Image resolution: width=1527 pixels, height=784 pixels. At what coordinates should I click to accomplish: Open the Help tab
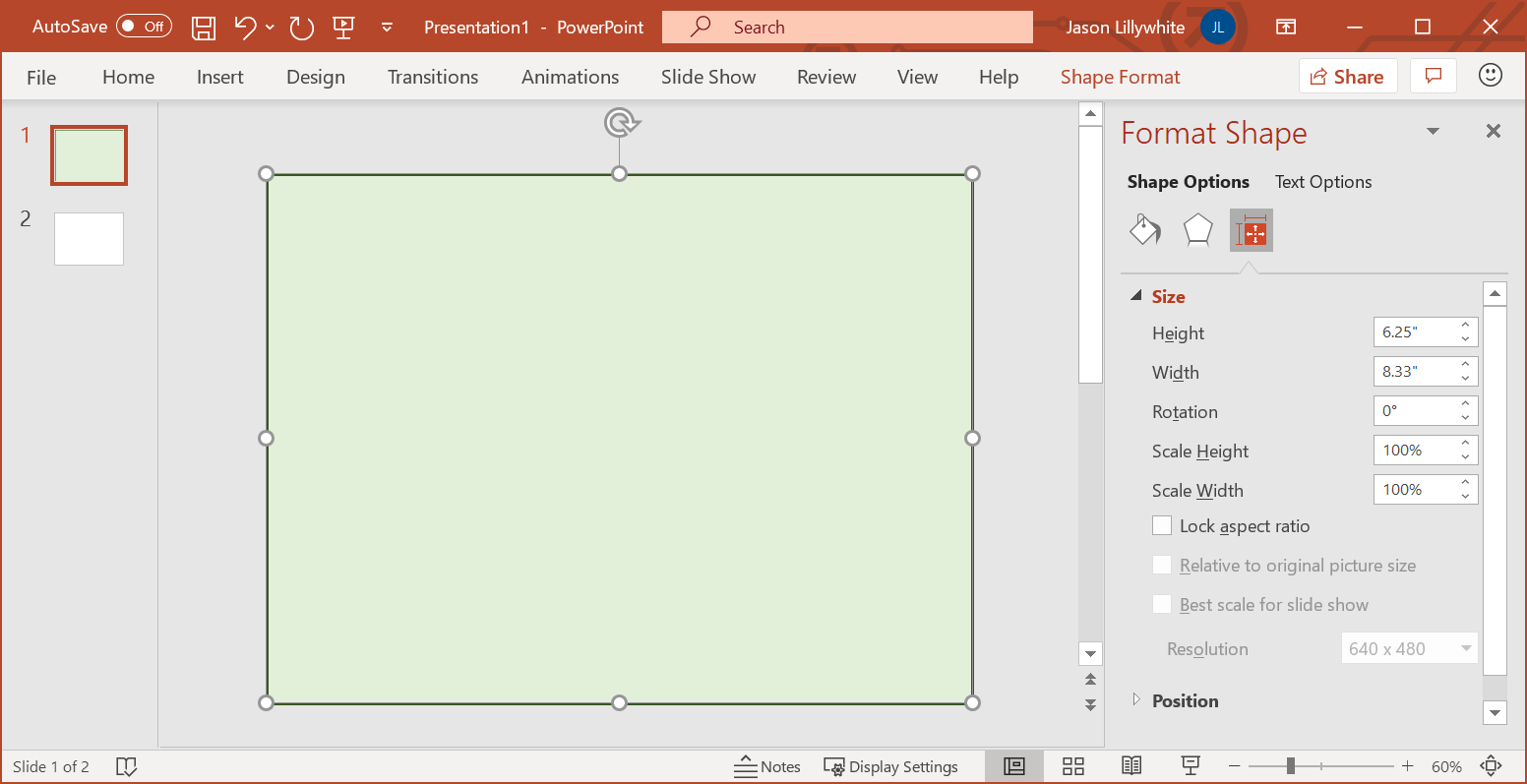tap(999, 77)
